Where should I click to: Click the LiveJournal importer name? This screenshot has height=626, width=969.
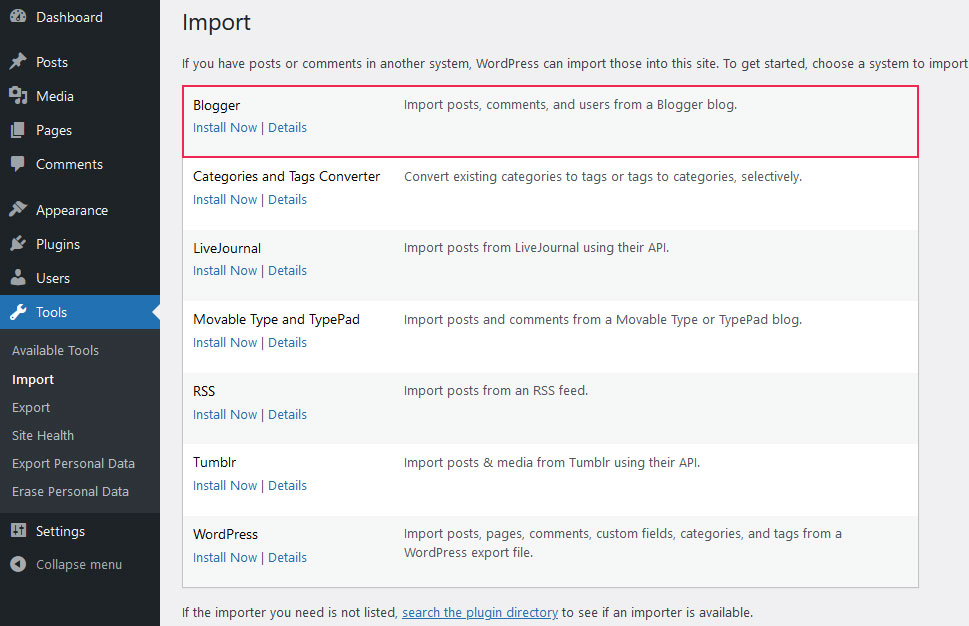click(x=227, y=248)
